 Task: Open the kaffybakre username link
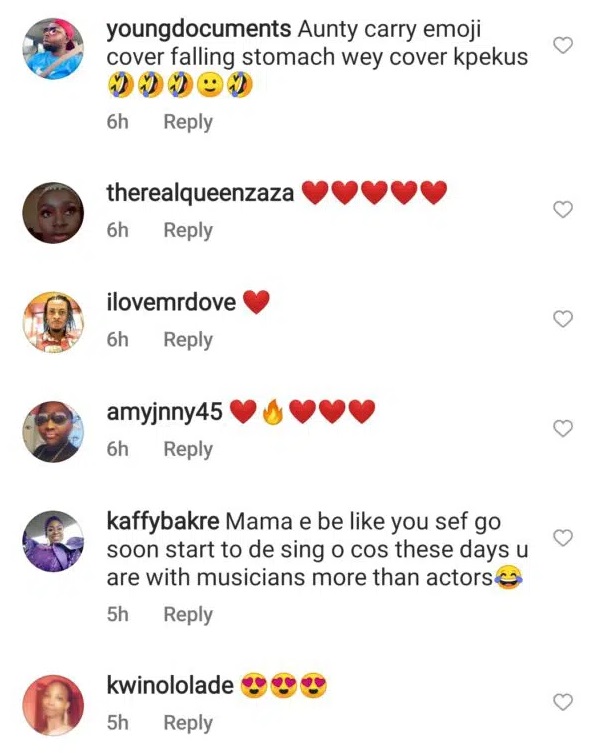[163, 522]
